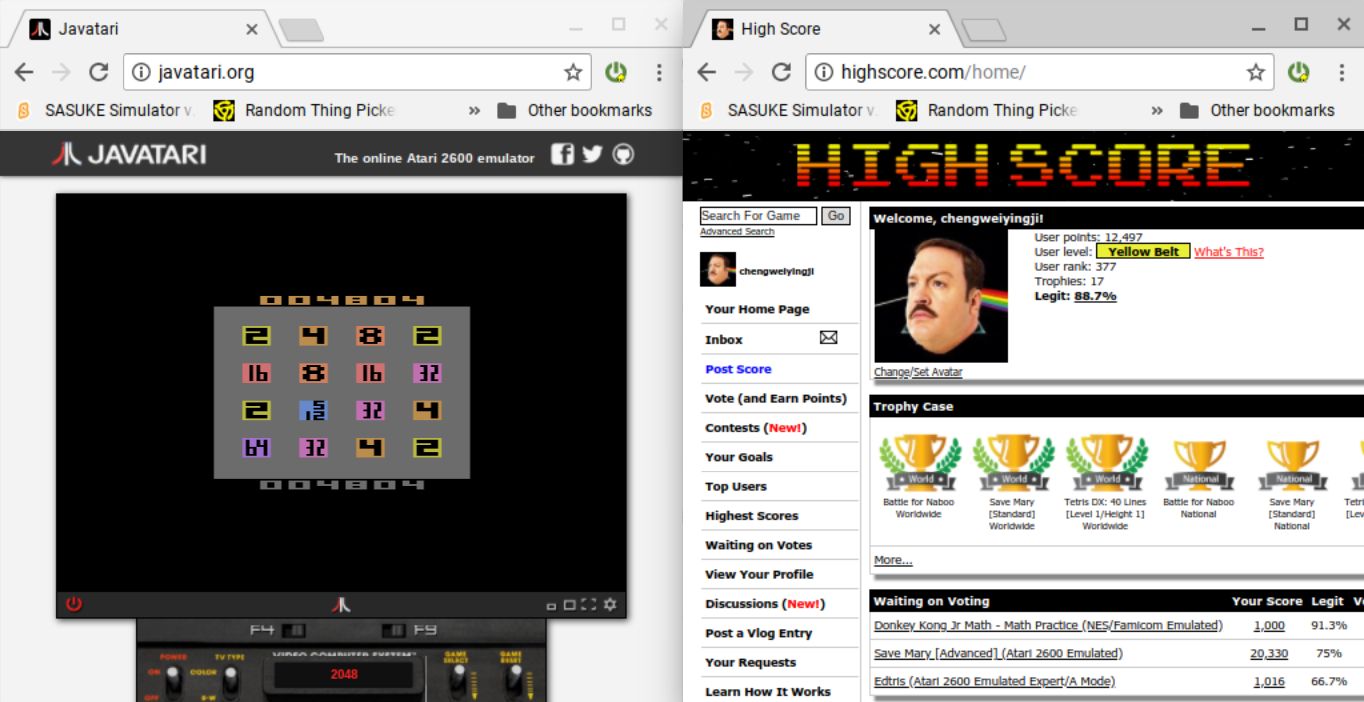Image resolution: width=1364 pixels, height=702 pixels.
Task: Click the What's This? link
Action: [1228, 252]
